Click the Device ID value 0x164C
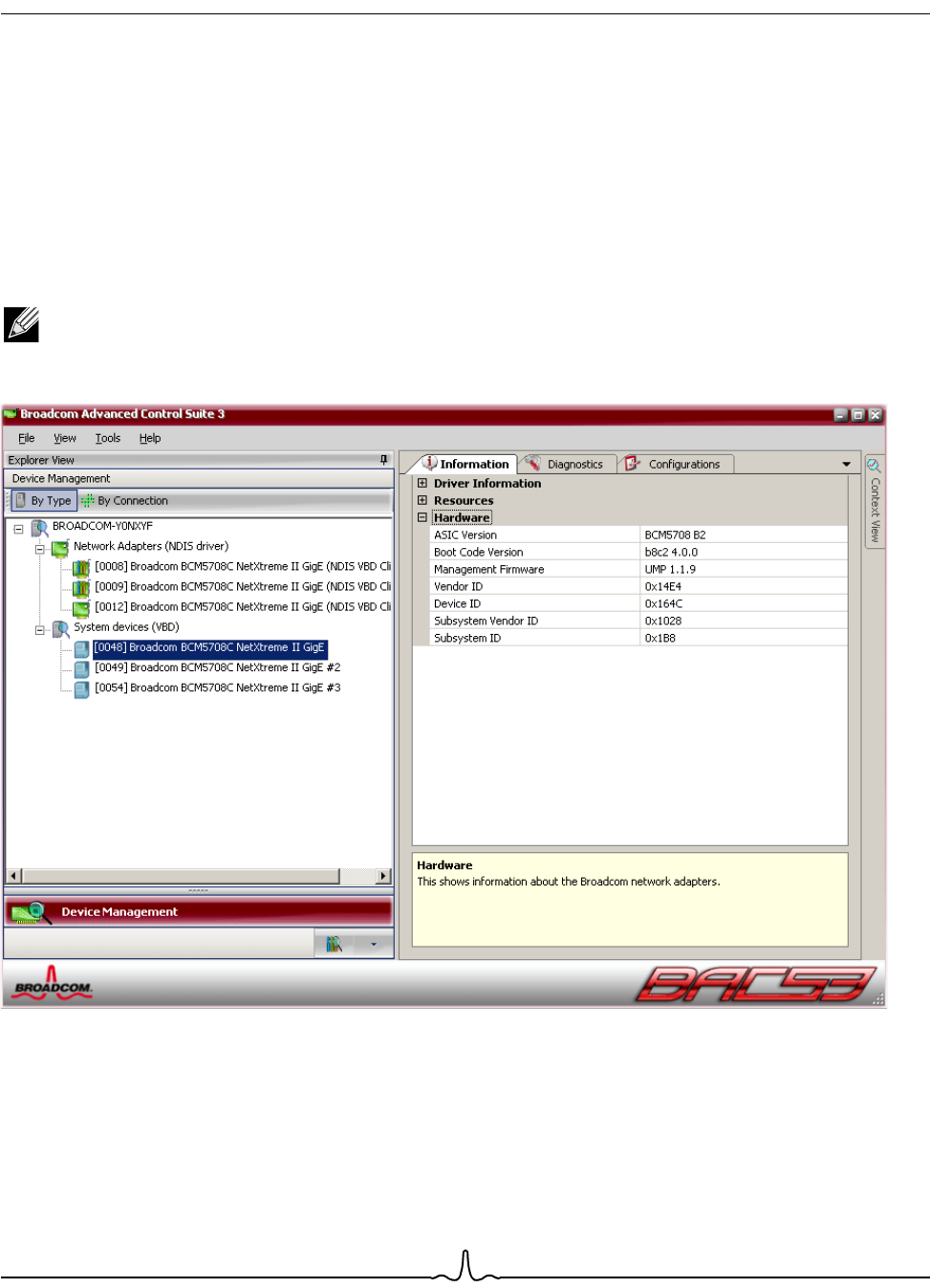This screenshot has width=930, height=1288. coord(663,603)
